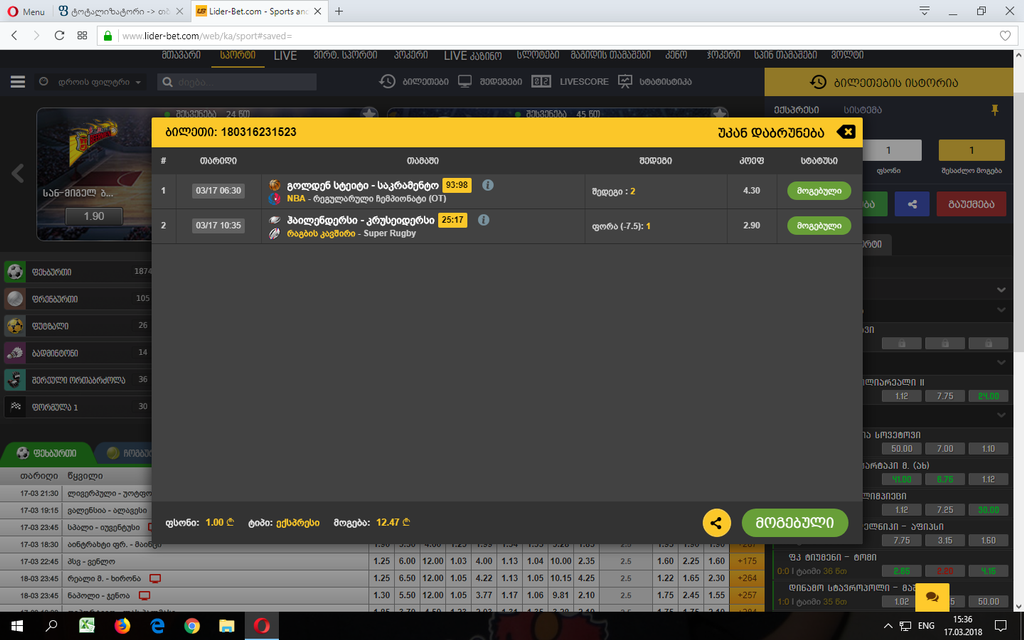Select the 30.00 odds in right panel
Image resolution: width=1024 pixels, height=640 pixels.
point(988,509)
